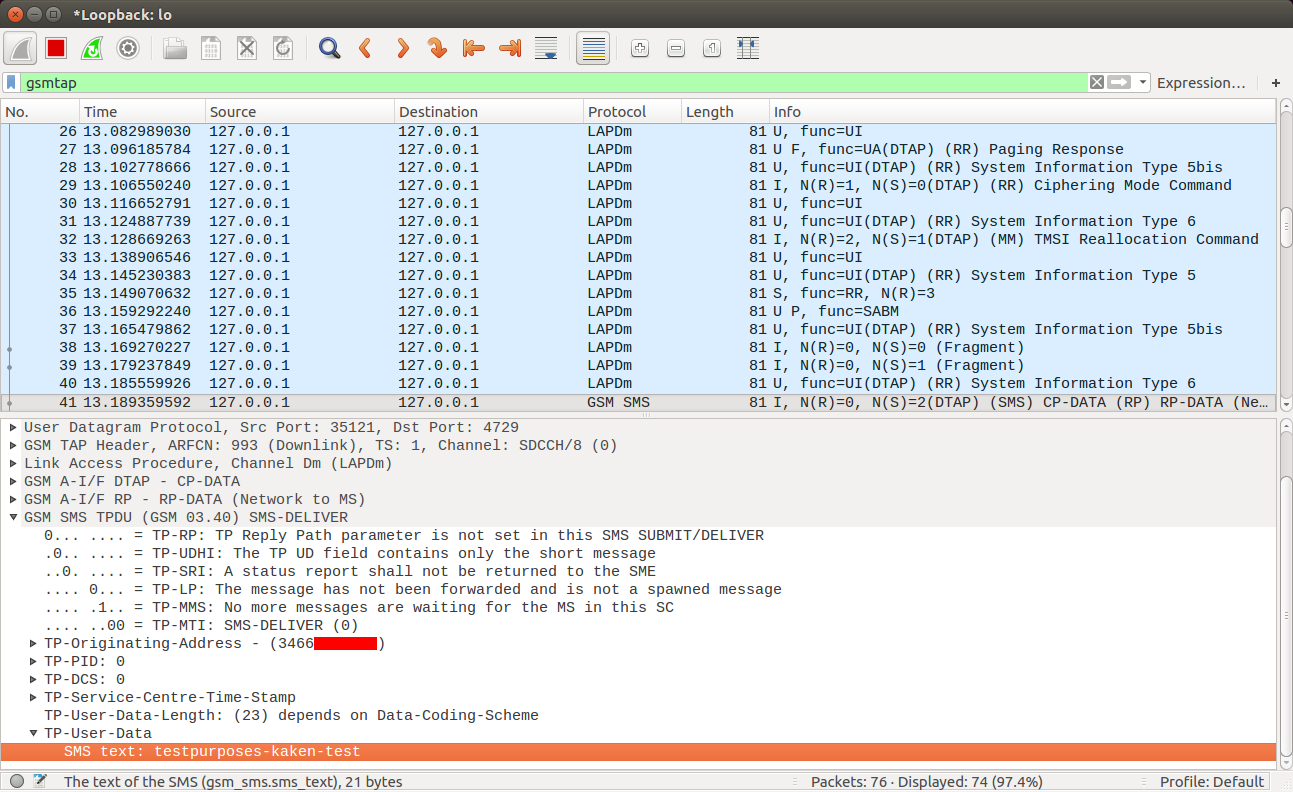Screen dimensions: 1293x792
Task: Open the recent display filter dropdown
Action: tap(1143, 83)
